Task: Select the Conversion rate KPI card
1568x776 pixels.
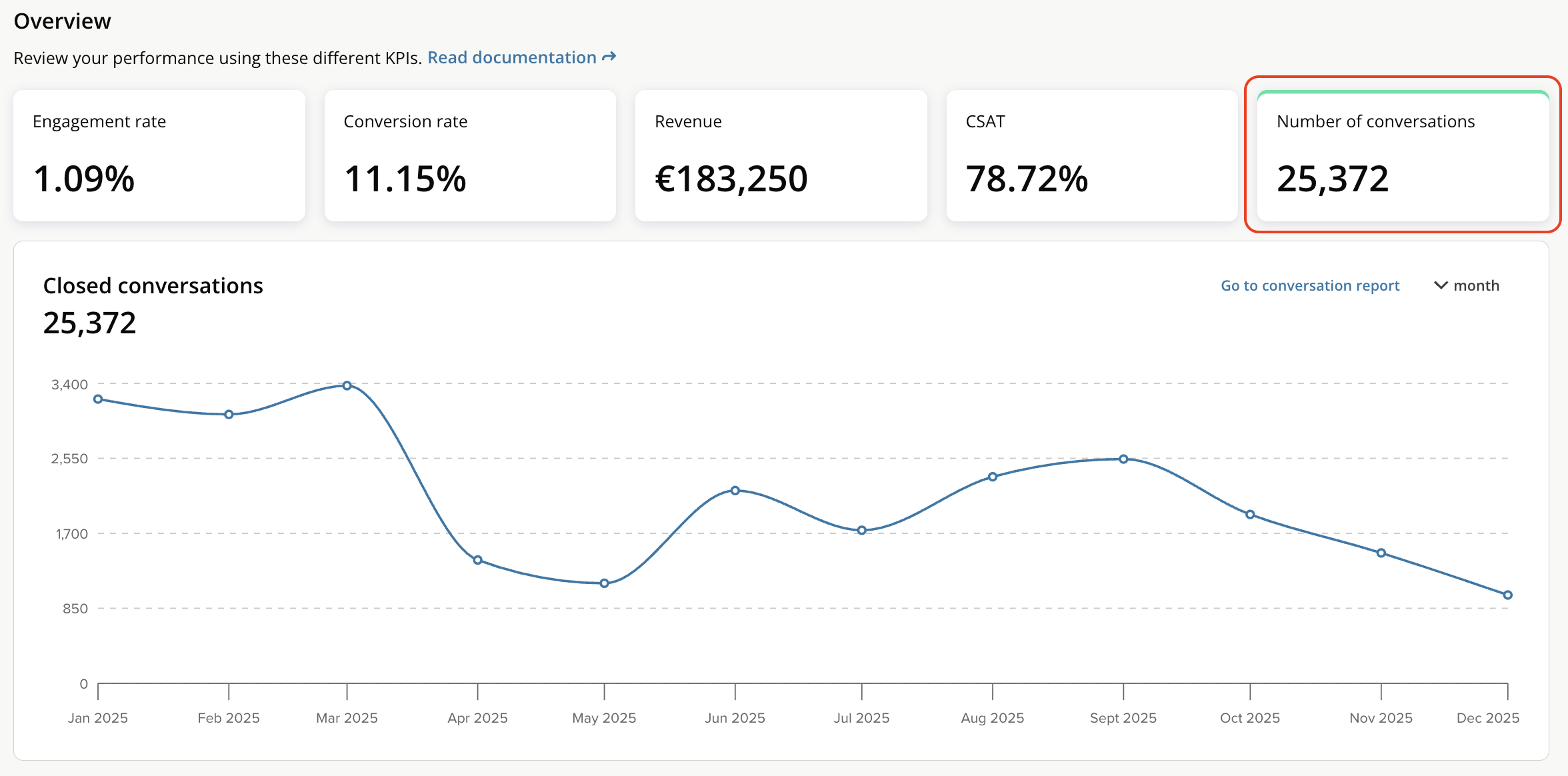Action: 470,155
